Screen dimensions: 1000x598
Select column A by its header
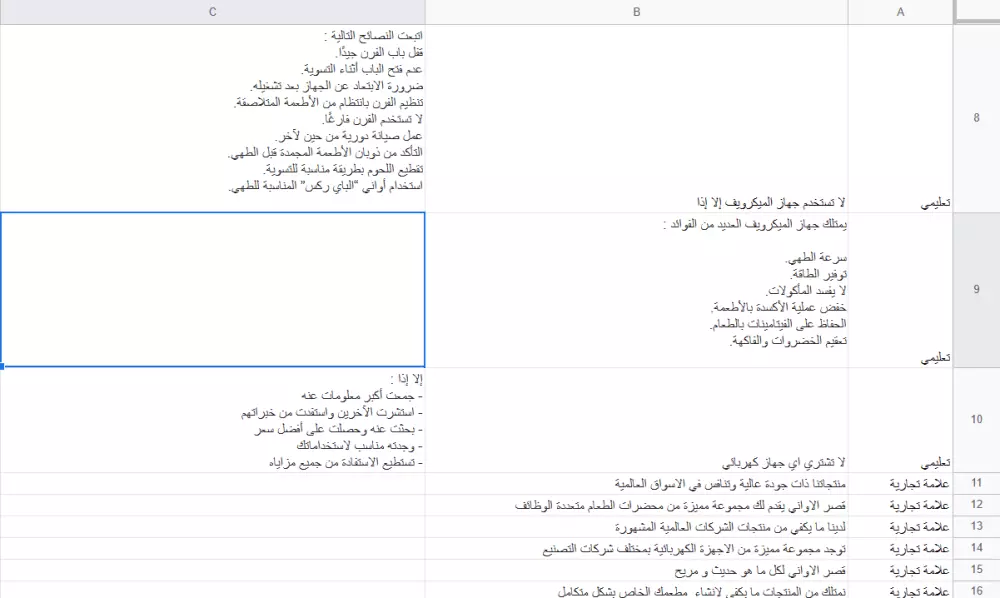tap(899, 11)
